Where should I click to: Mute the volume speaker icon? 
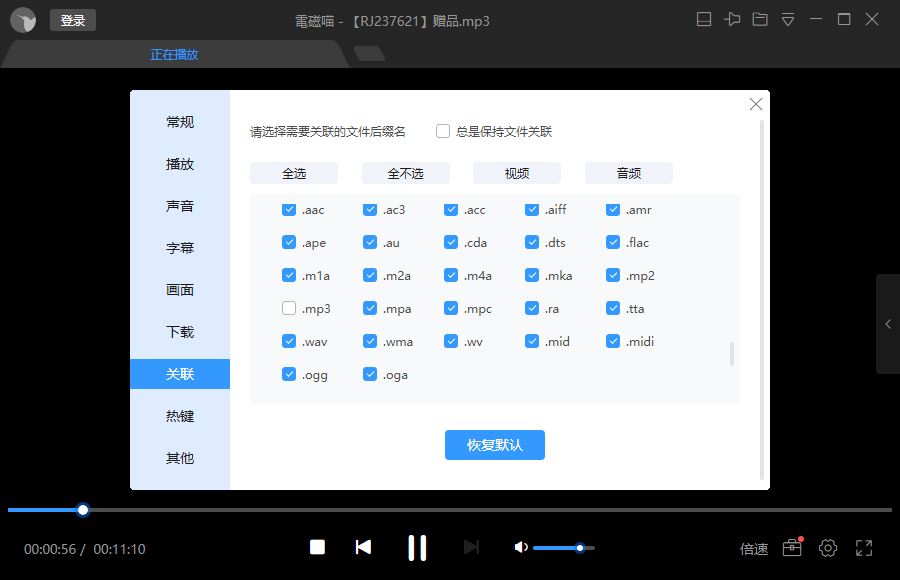tap(520, 547)
